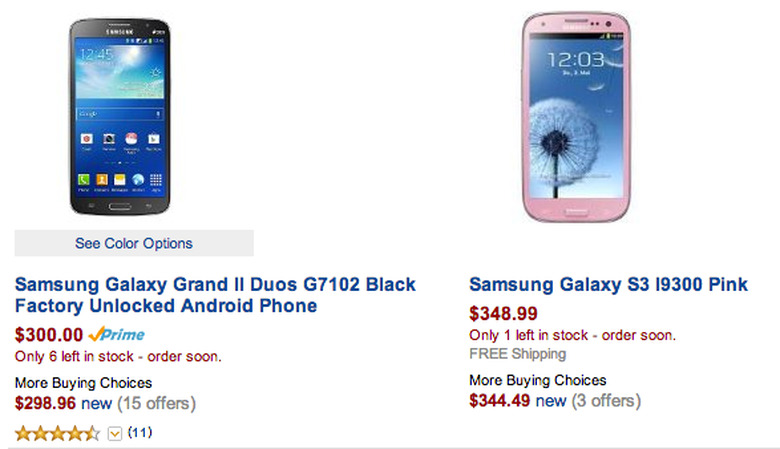Image resolution: width=780 pixels, height=449 pixels.
Task: Click the $300.00 price
Action: point(49,335)
